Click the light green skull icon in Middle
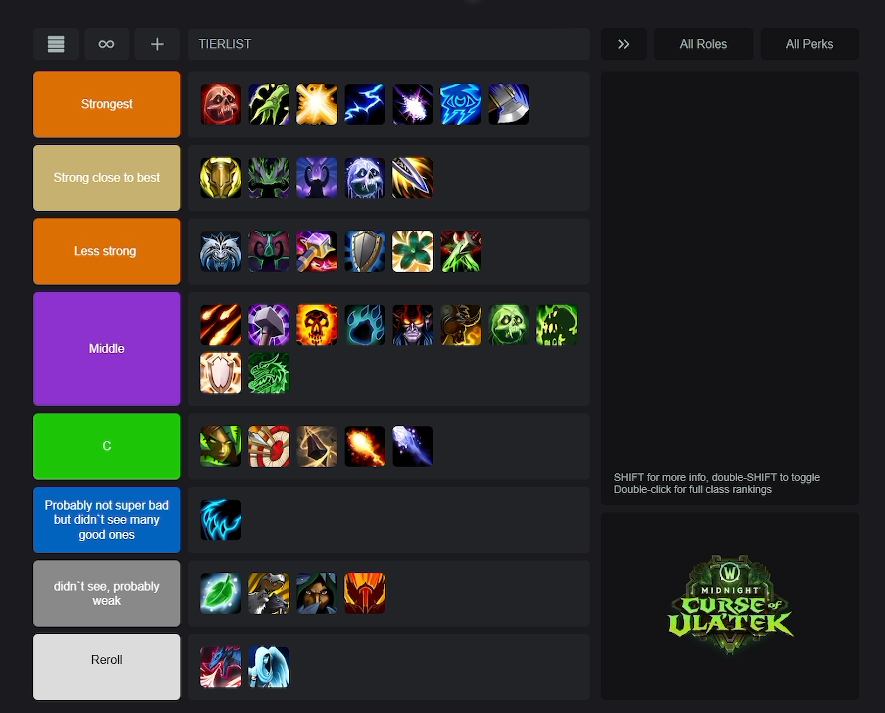The height and width of the screenshot is (713, 885). point(509,325)
